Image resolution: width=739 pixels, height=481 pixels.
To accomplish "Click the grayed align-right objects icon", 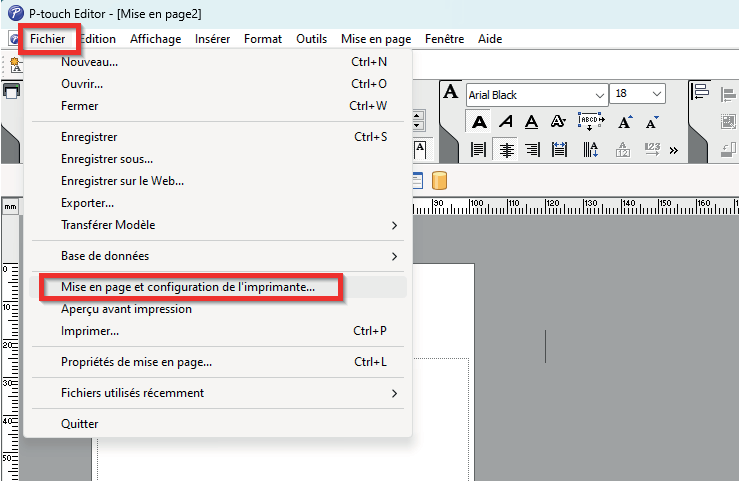I will [x=729, y=95].
